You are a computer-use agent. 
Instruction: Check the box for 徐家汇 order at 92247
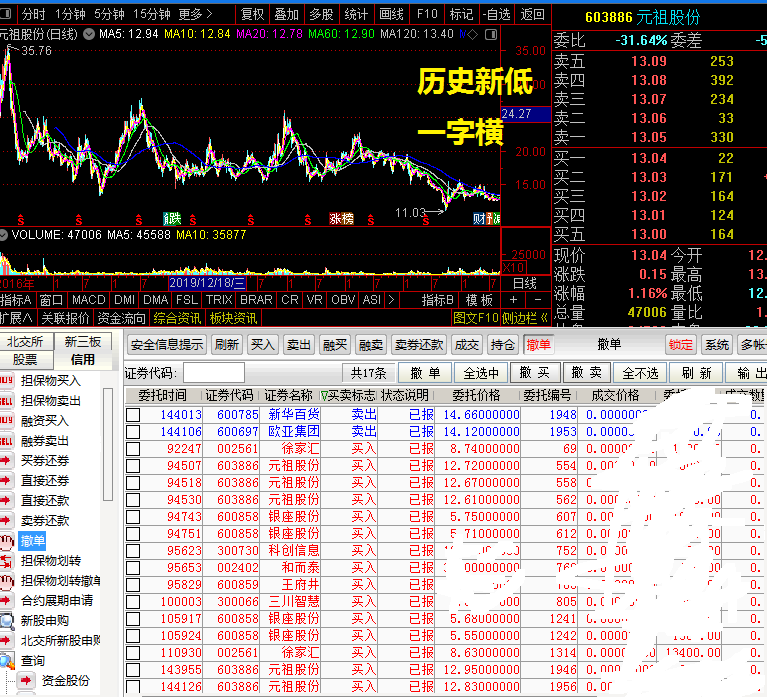point(133,449)
